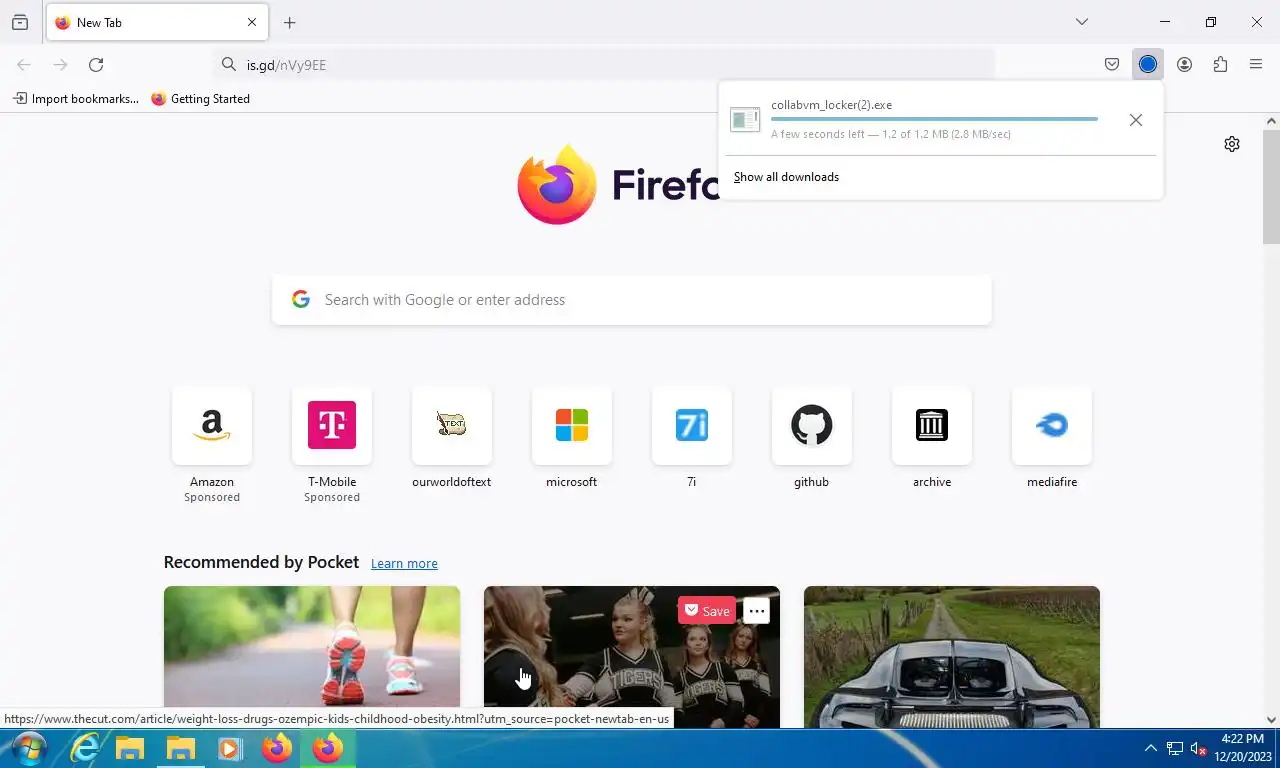
Task: Open the microsoft shortcut tile
Action: pyautogui.click(x=572, y=425)
